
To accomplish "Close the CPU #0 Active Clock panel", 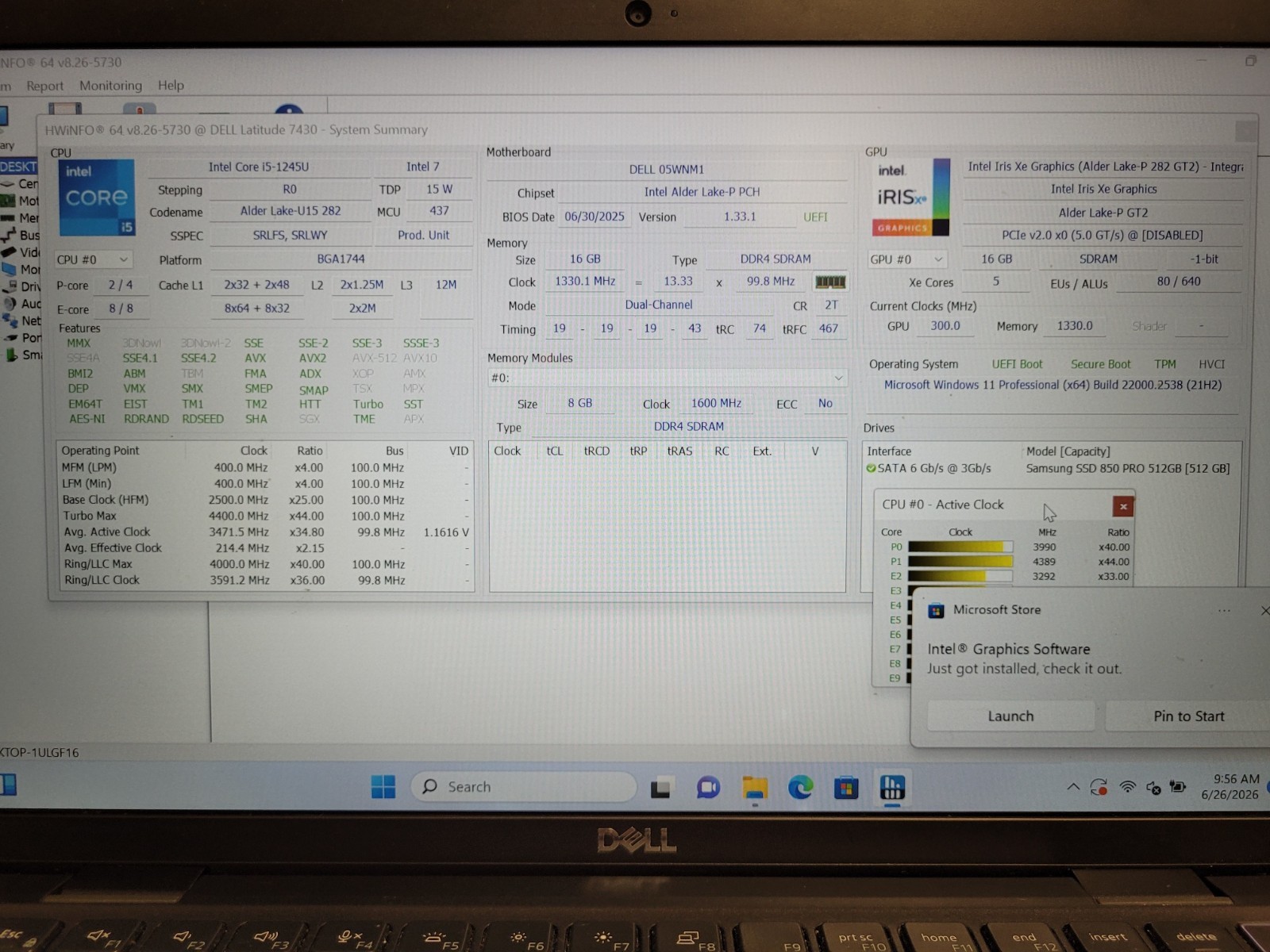I will [1123, 506].
